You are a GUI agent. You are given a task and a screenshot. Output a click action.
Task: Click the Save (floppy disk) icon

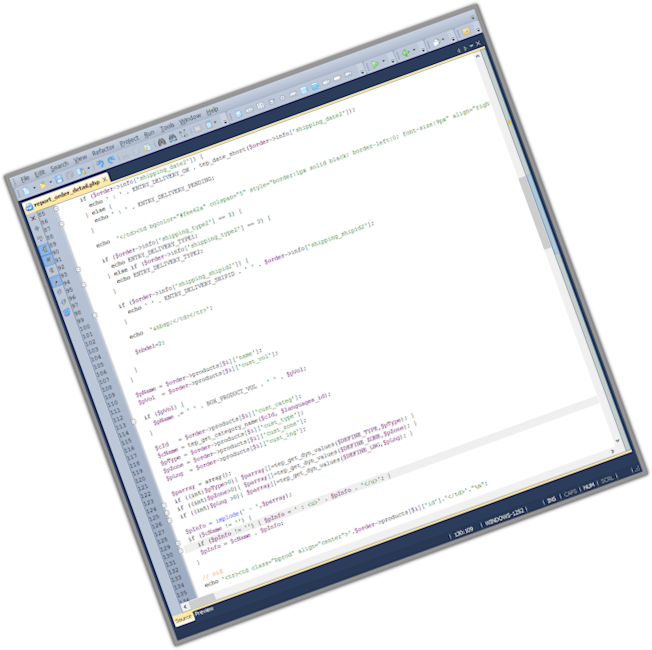pyautogui.click(x=59, y=179)
